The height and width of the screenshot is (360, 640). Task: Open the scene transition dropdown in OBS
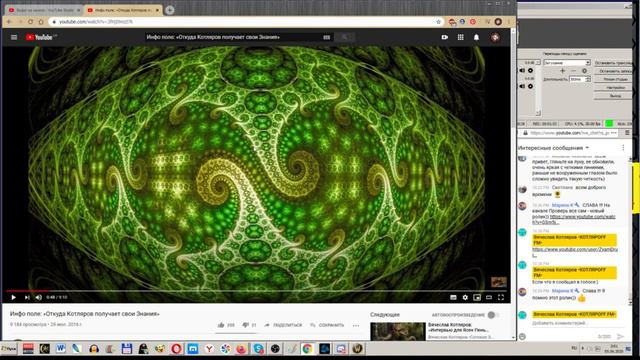coord(567,62)
